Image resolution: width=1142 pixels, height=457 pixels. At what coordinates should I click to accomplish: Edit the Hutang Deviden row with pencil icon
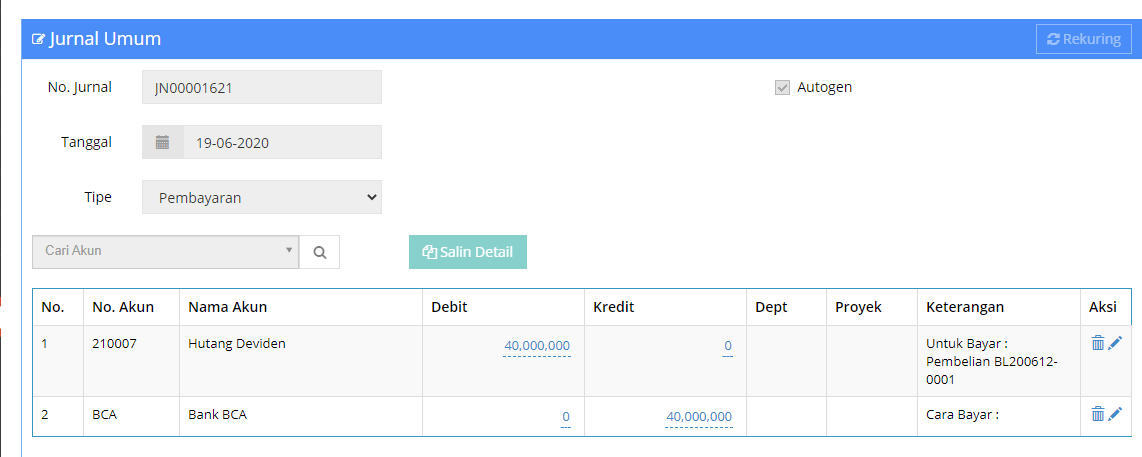tap(1115, 343)
